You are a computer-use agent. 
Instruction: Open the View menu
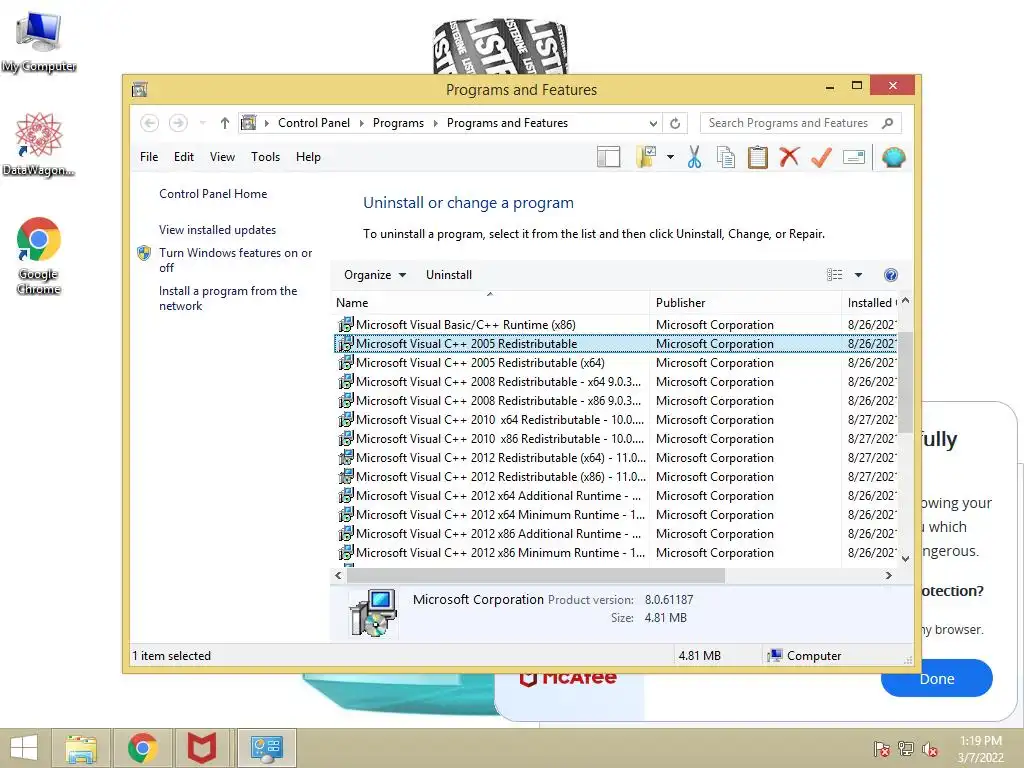point(222,157)
